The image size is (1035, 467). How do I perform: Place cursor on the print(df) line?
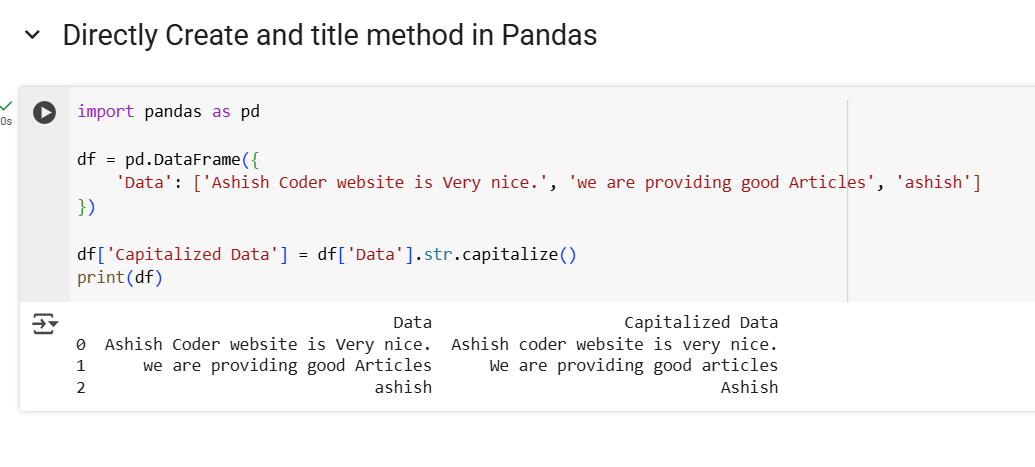tap(120, 277)
